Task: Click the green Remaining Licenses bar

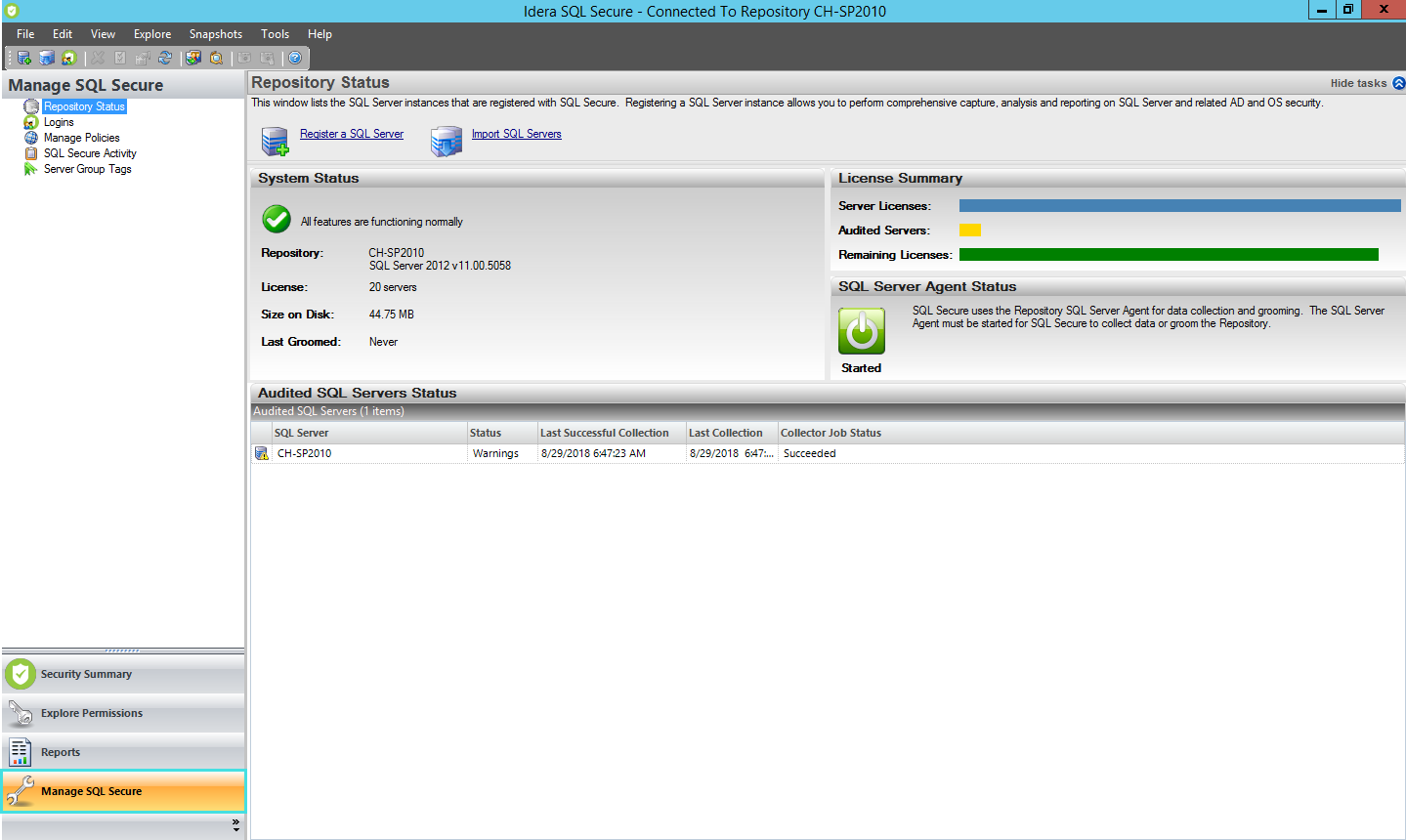Action: [1169, 255]
